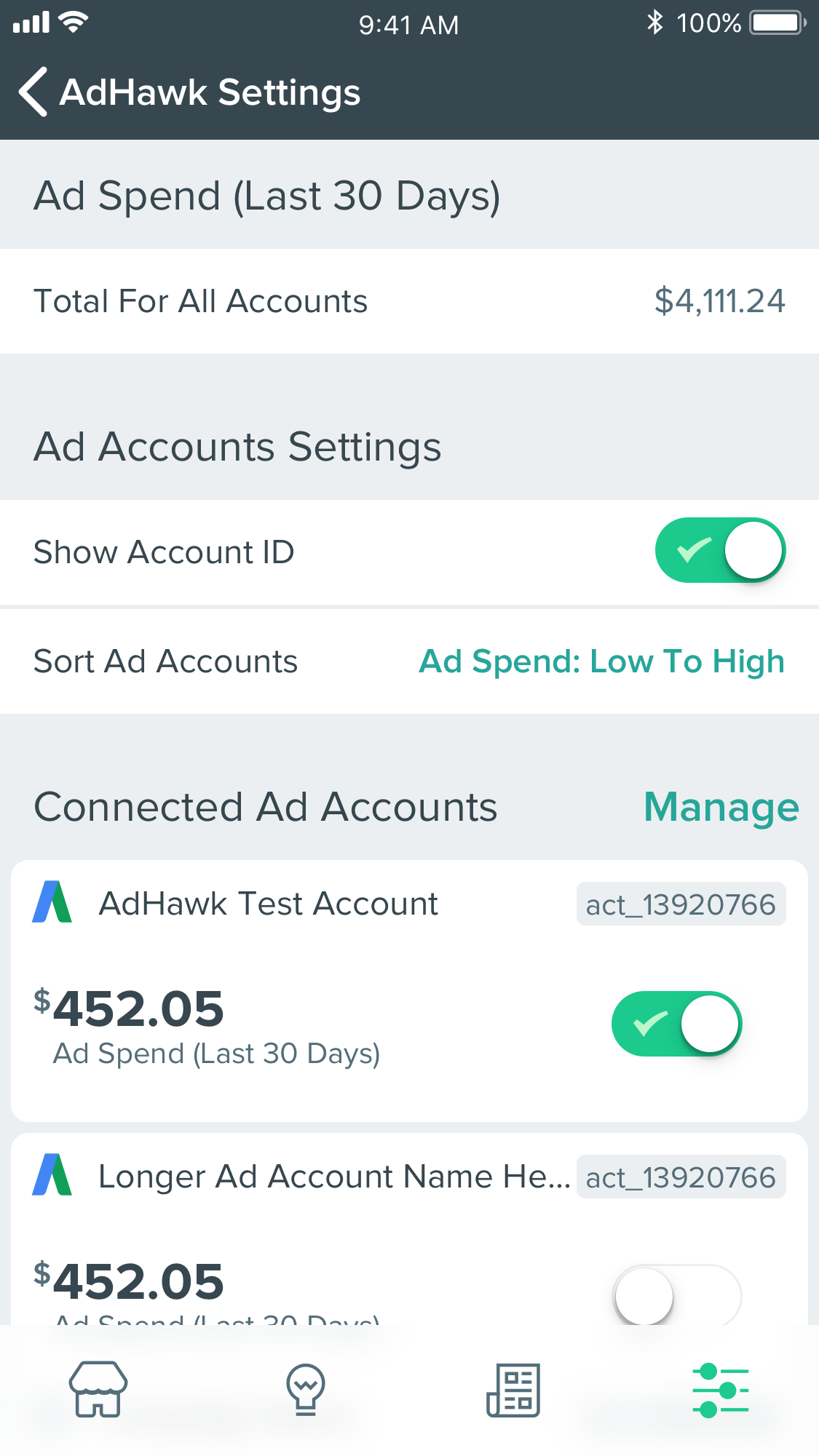Viewport: 819px width, 1456px height.
Task: Tap the AdHawk Settings title
Action: (210, 92)
